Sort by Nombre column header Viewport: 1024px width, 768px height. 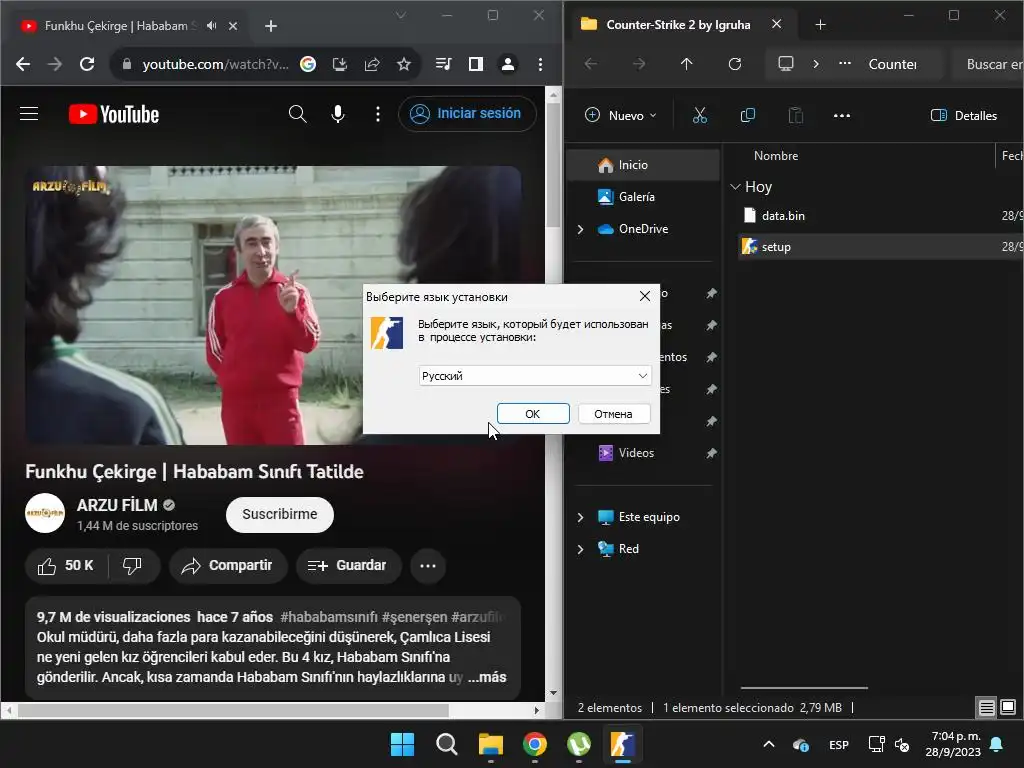(776, 155)
